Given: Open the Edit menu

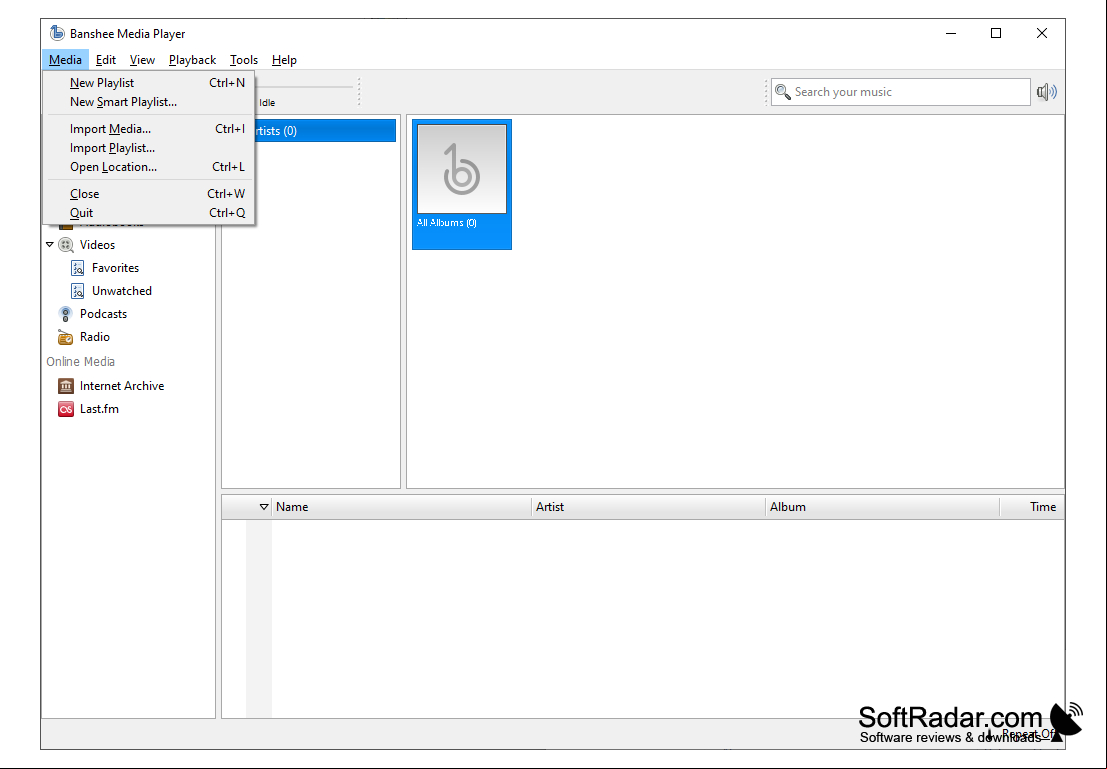Looking at the screenshot, I should pos(106,60).
